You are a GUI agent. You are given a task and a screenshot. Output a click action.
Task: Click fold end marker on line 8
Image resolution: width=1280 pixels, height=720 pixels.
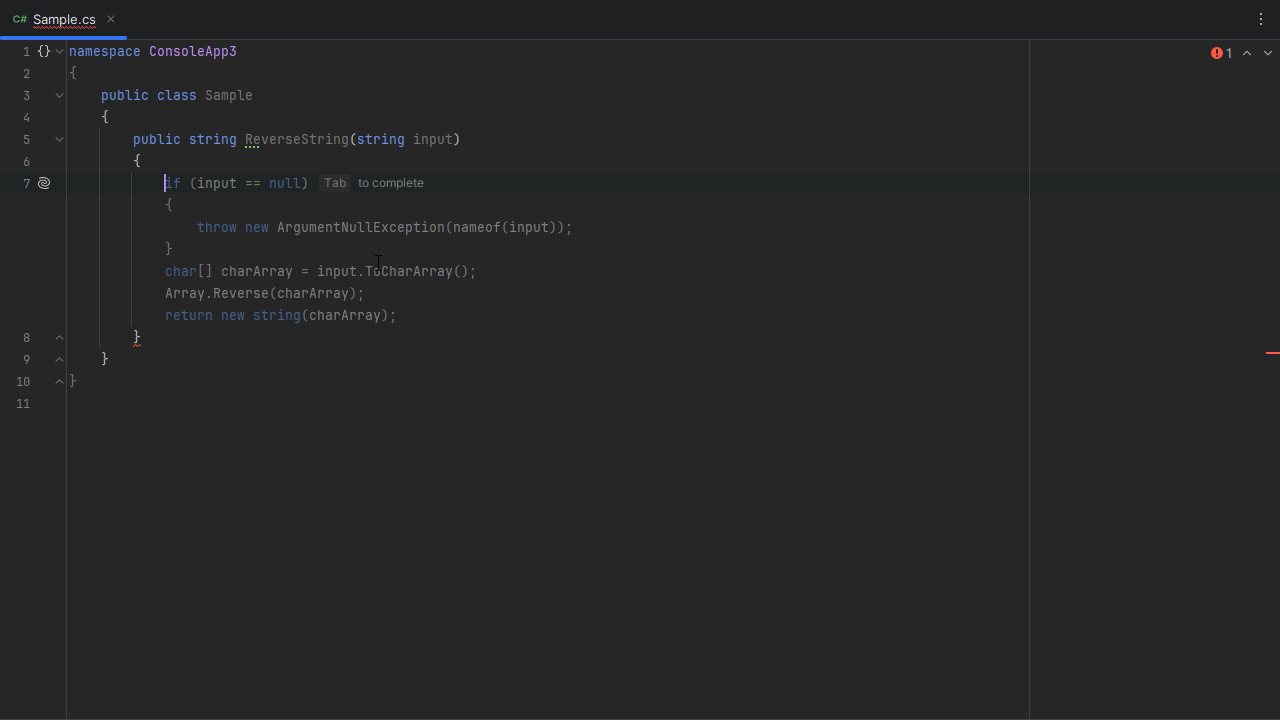point(59,338)
